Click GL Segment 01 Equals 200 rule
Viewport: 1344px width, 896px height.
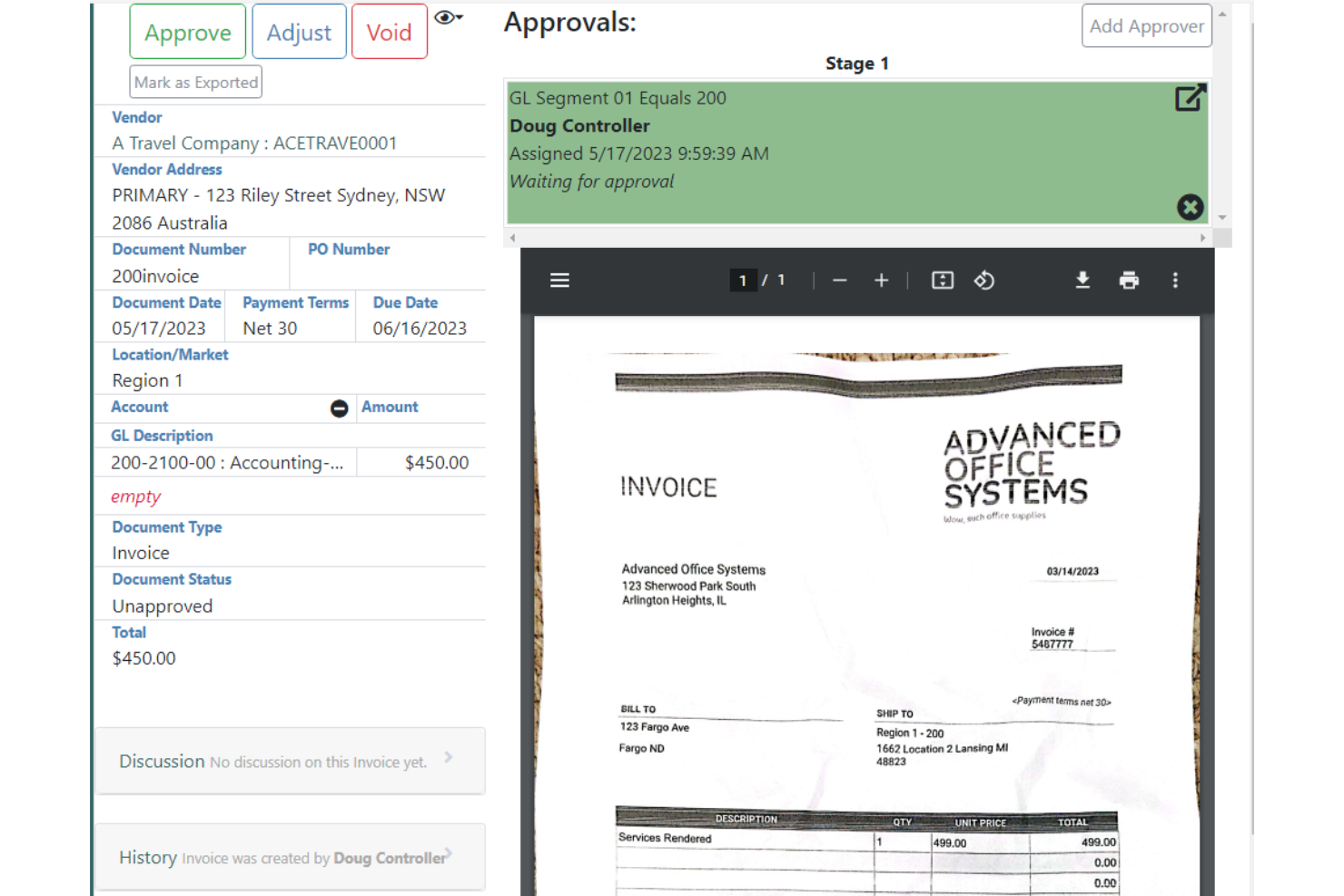[x=618, y=98]
